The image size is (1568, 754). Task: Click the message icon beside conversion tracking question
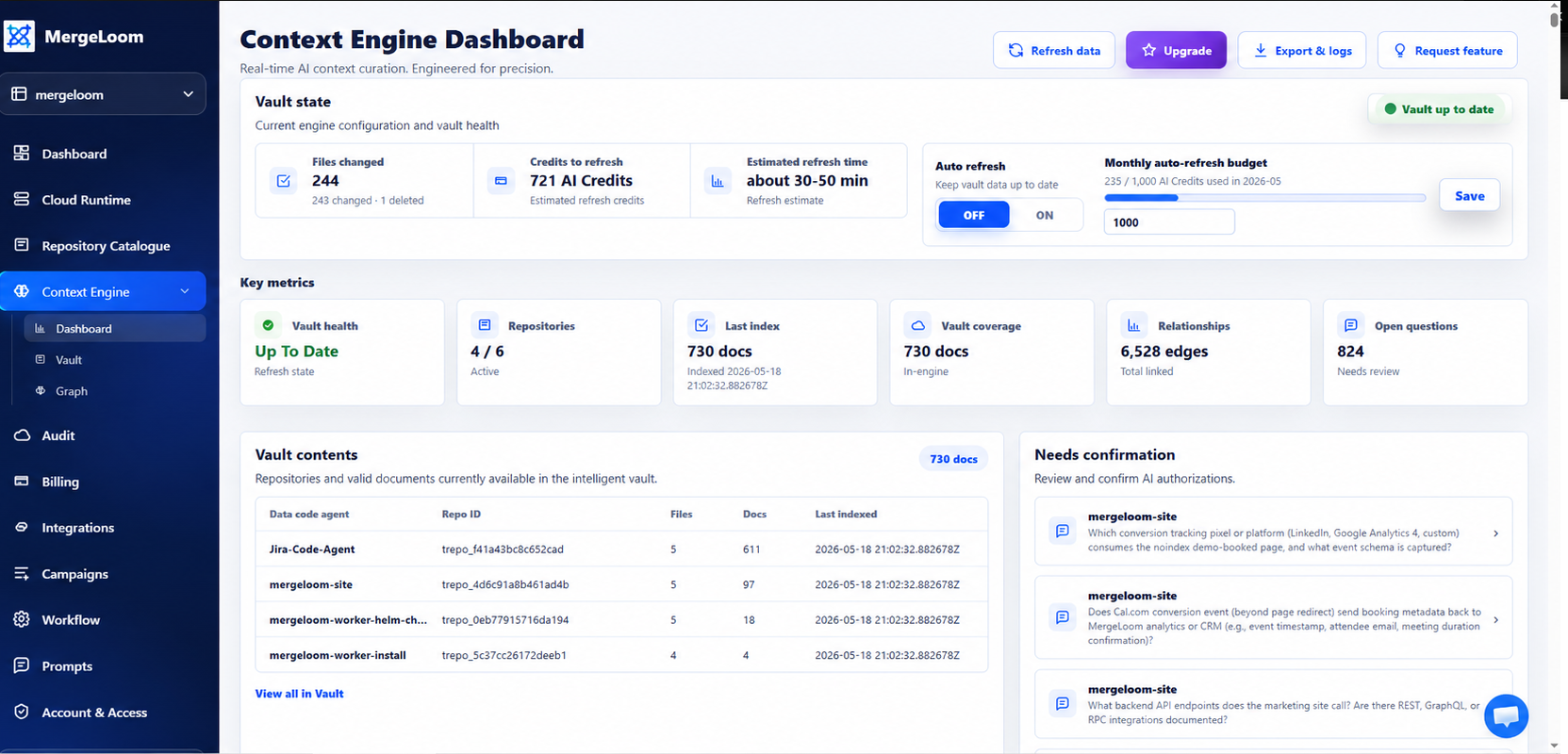(x=1063, y=531)
